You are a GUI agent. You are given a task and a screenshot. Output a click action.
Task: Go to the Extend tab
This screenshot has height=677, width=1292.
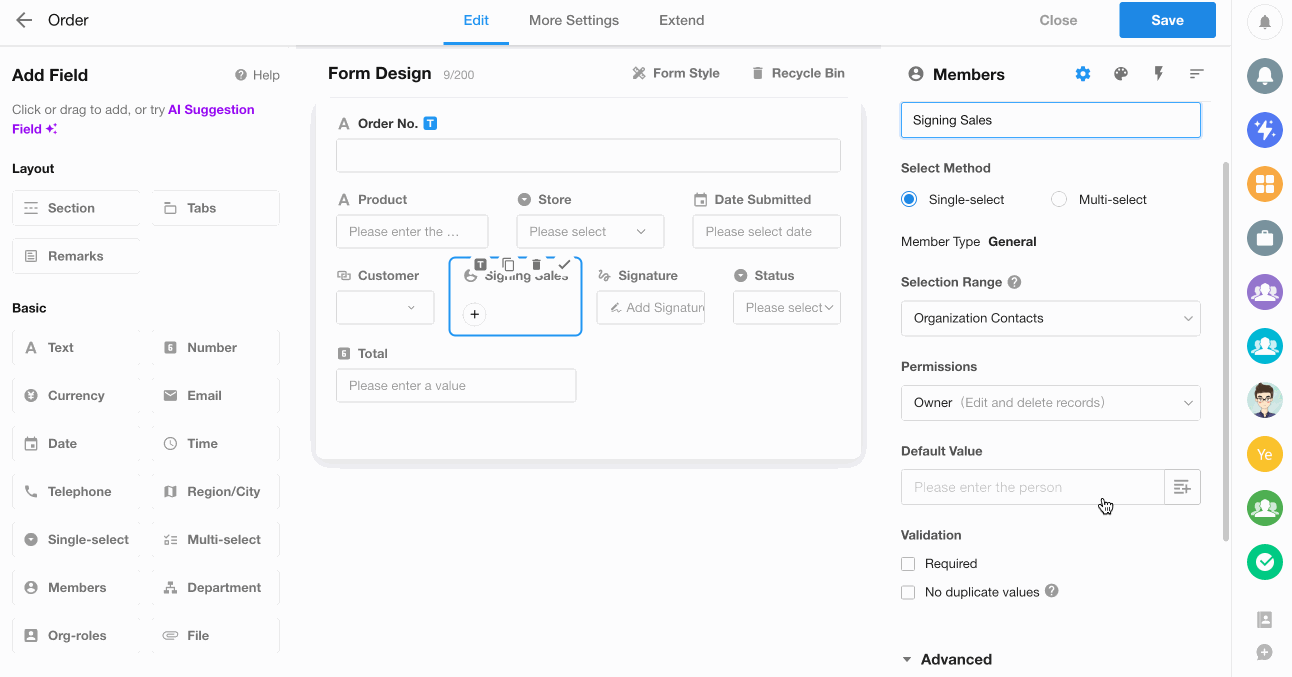pos(681,20)
